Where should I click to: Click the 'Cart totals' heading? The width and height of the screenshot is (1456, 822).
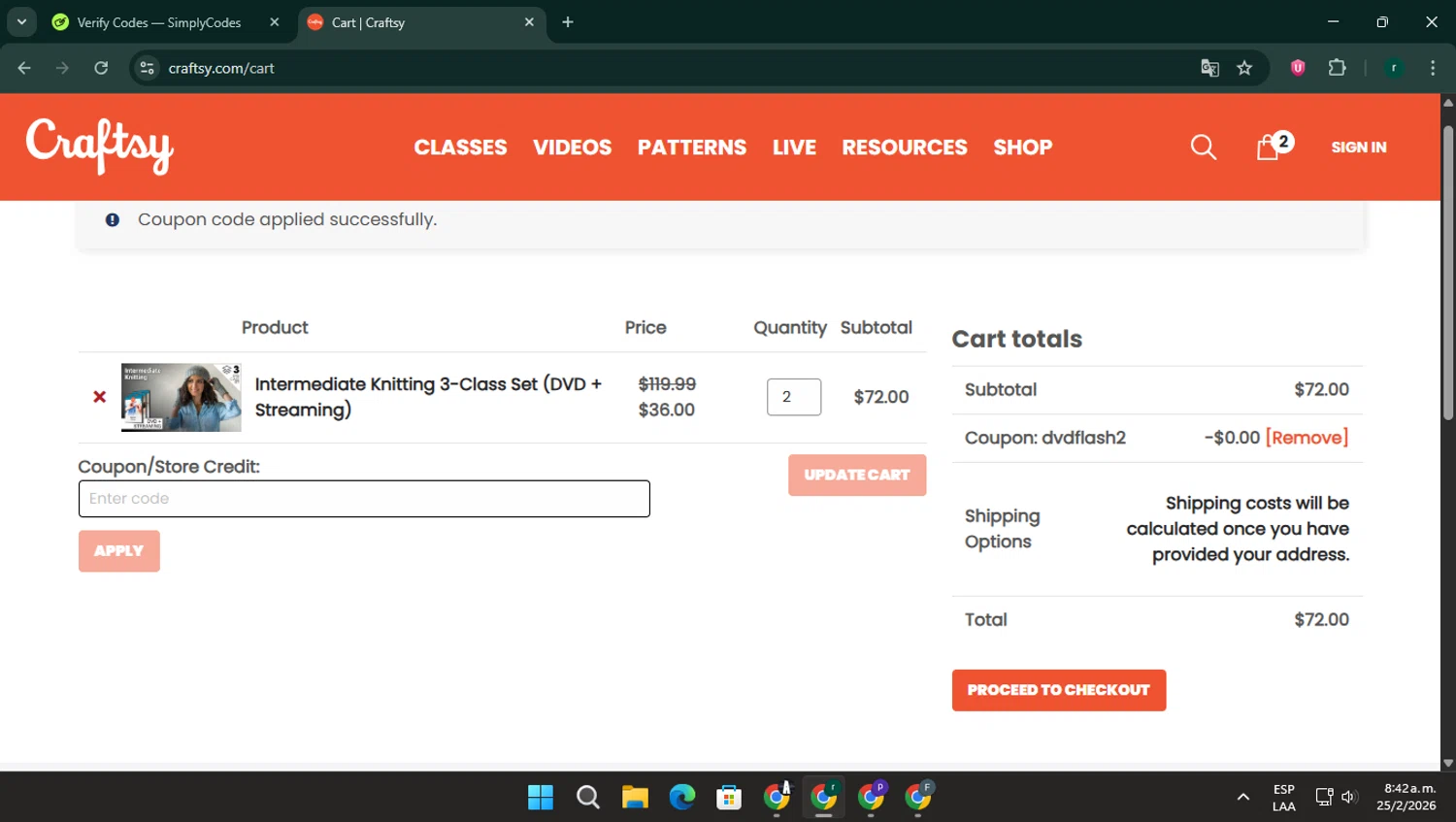click(x=1016, y=339)
